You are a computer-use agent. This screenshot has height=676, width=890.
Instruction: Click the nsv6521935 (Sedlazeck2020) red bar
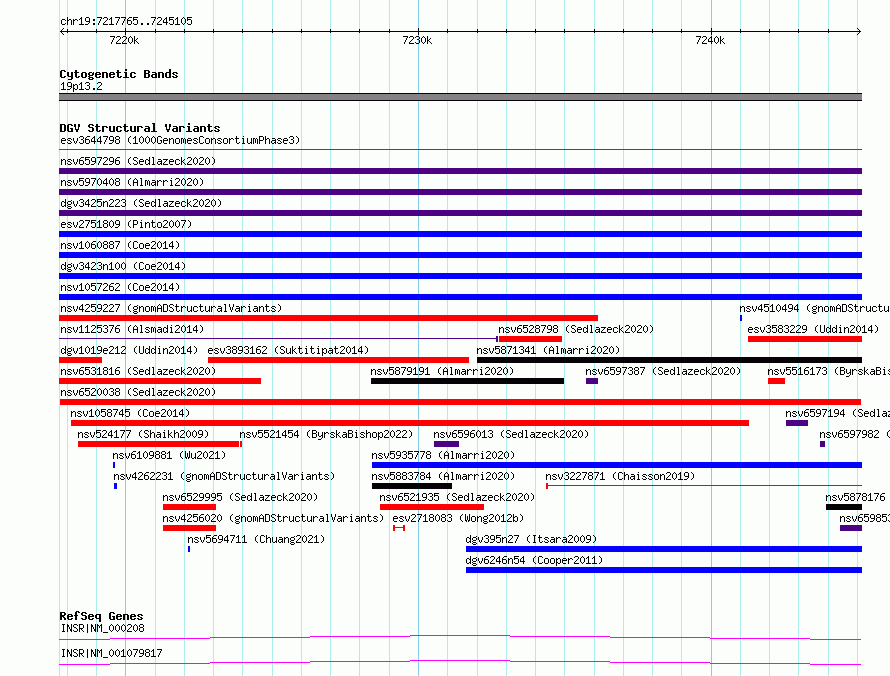[432, 507]
